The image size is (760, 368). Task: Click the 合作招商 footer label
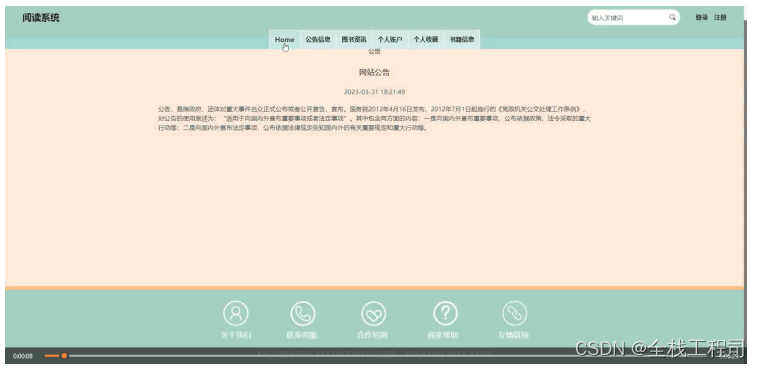click(372, 335)
